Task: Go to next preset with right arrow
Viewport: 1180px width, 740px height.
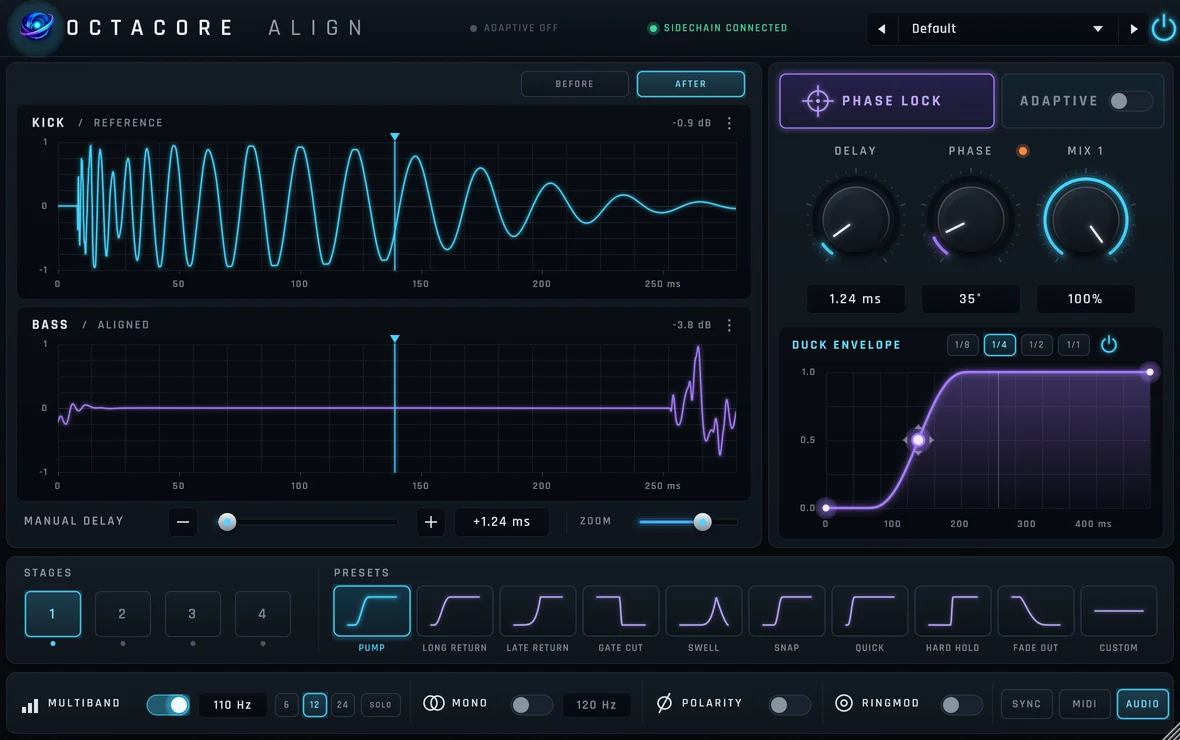Action: point(1133,29)
